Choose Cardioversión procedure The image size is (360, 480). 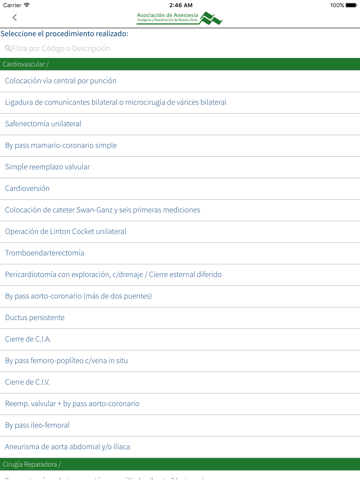(180, 189)
